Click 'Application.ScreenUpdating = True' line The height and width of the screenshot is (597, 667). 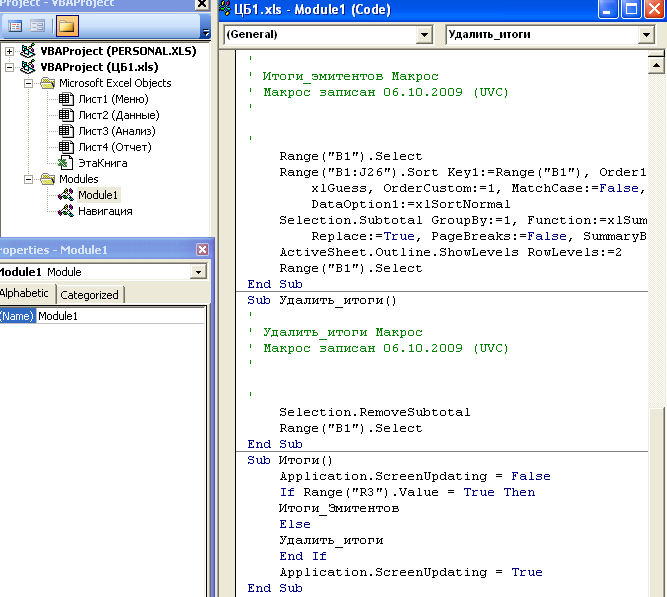point(411,572)
